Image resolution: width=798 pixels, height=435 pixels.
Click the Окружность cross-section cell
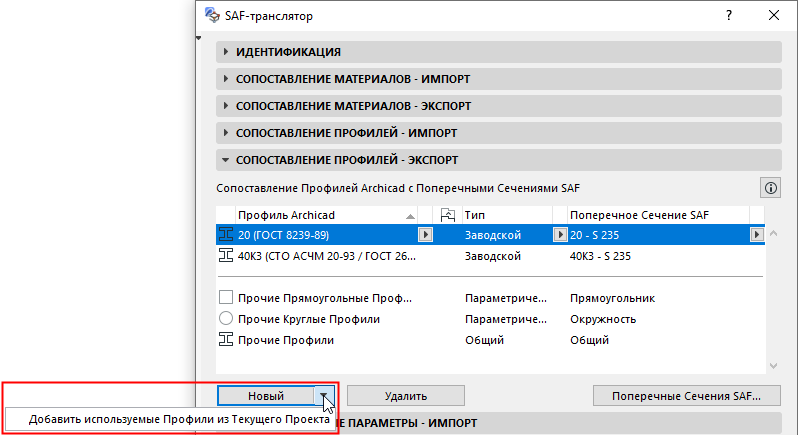pos(603,319)
